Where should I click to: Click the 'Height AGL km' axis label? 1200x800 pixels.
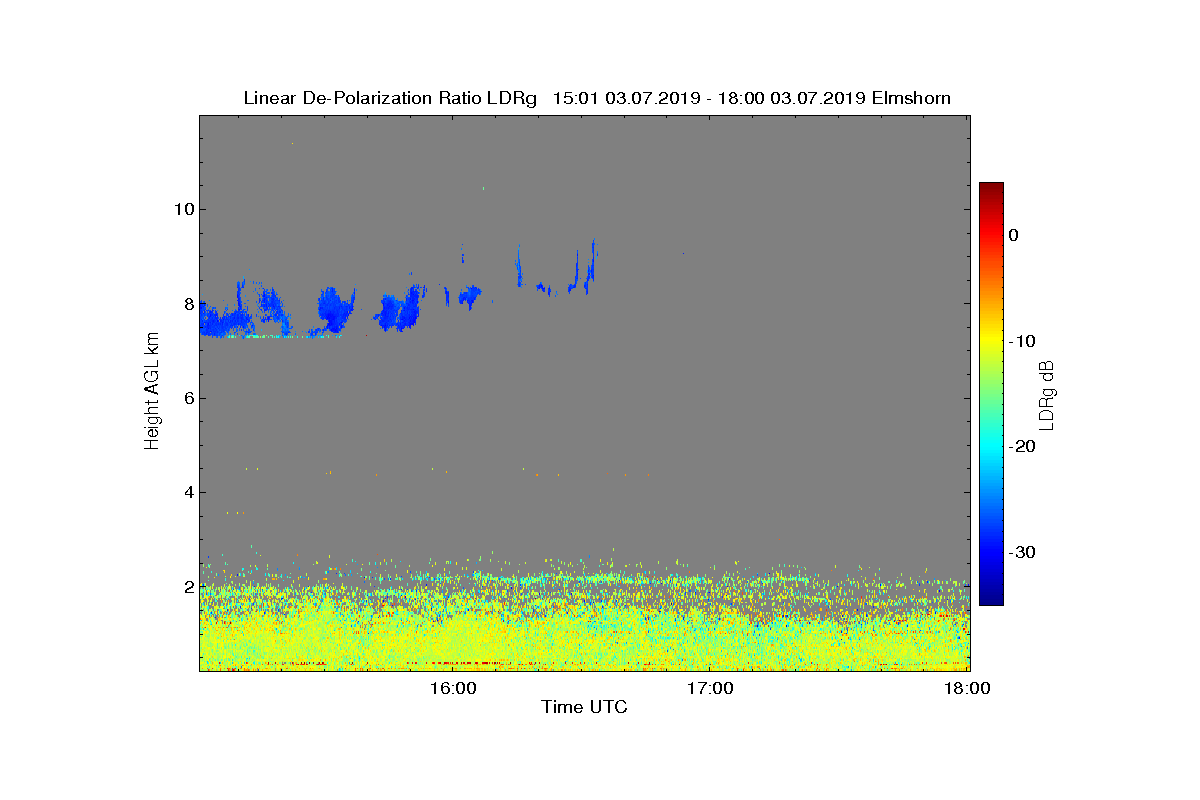tap(152, 392)
